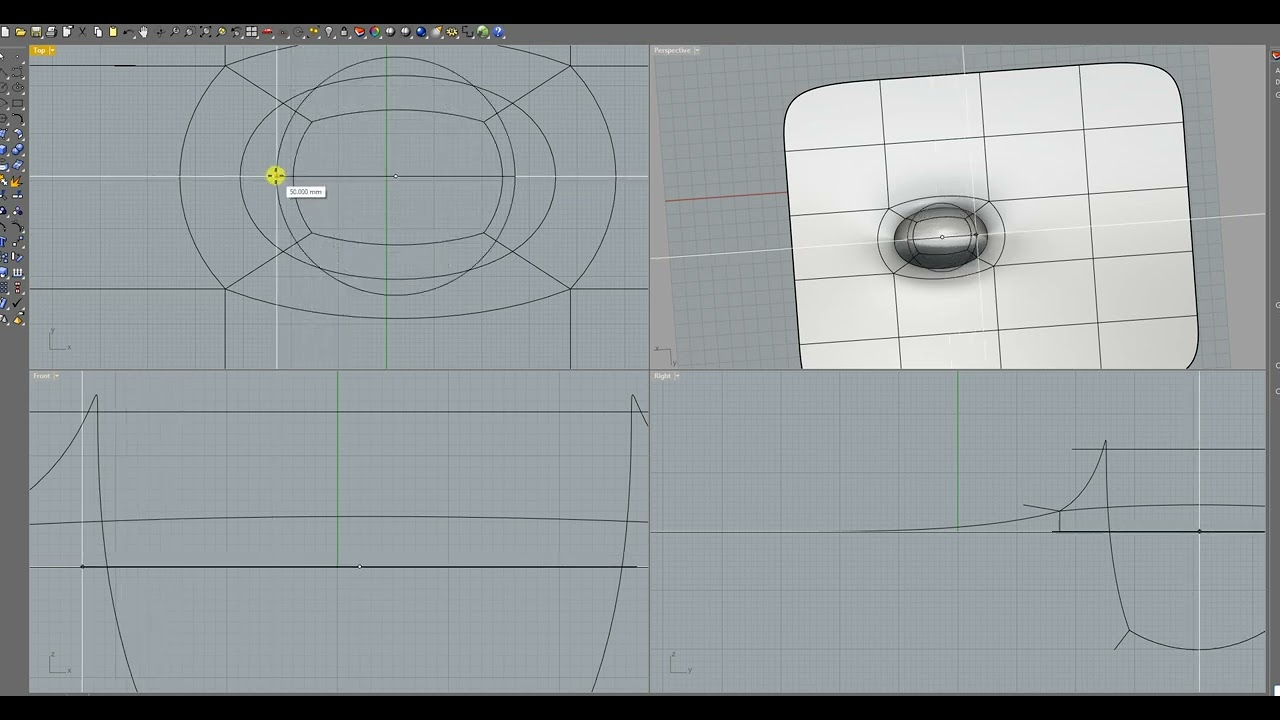Open Help with the question mark icon
The image size is (1280, 720).
point(498,32)
